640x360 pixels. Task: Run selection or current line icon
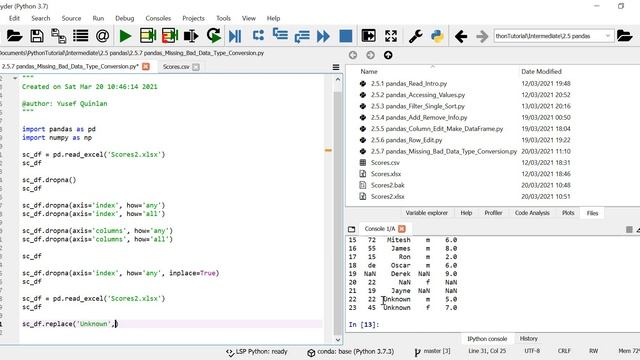click(x=191, y=36)
